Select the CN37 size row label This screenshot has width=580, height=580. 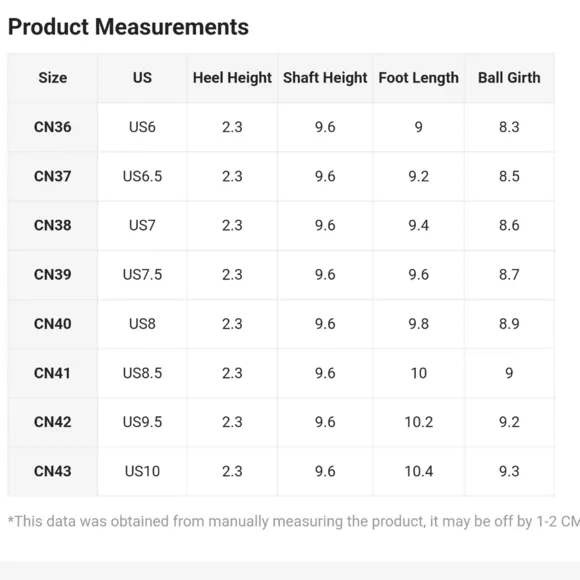point(53,176)
